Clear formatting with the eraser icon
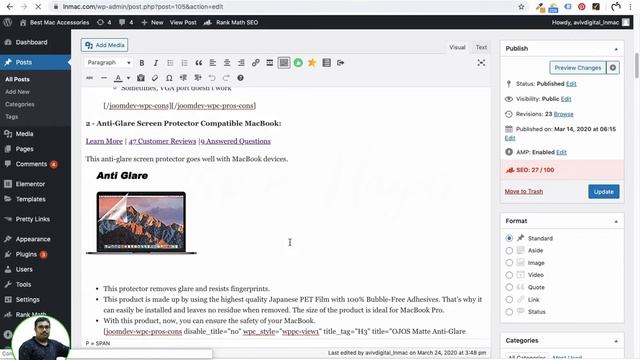This screenshot has width=640, height=360. coord(155,78)
